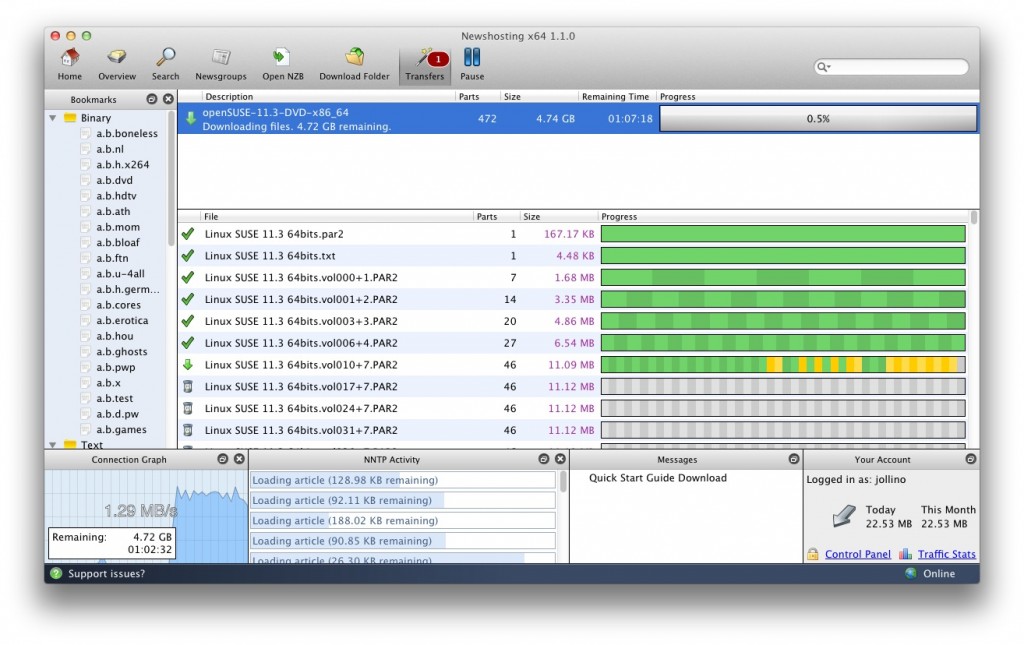Click the queued icon for vol024+7.PAR2
Viewport: 1024px width, 645px height.
click(x=187, y=408)
